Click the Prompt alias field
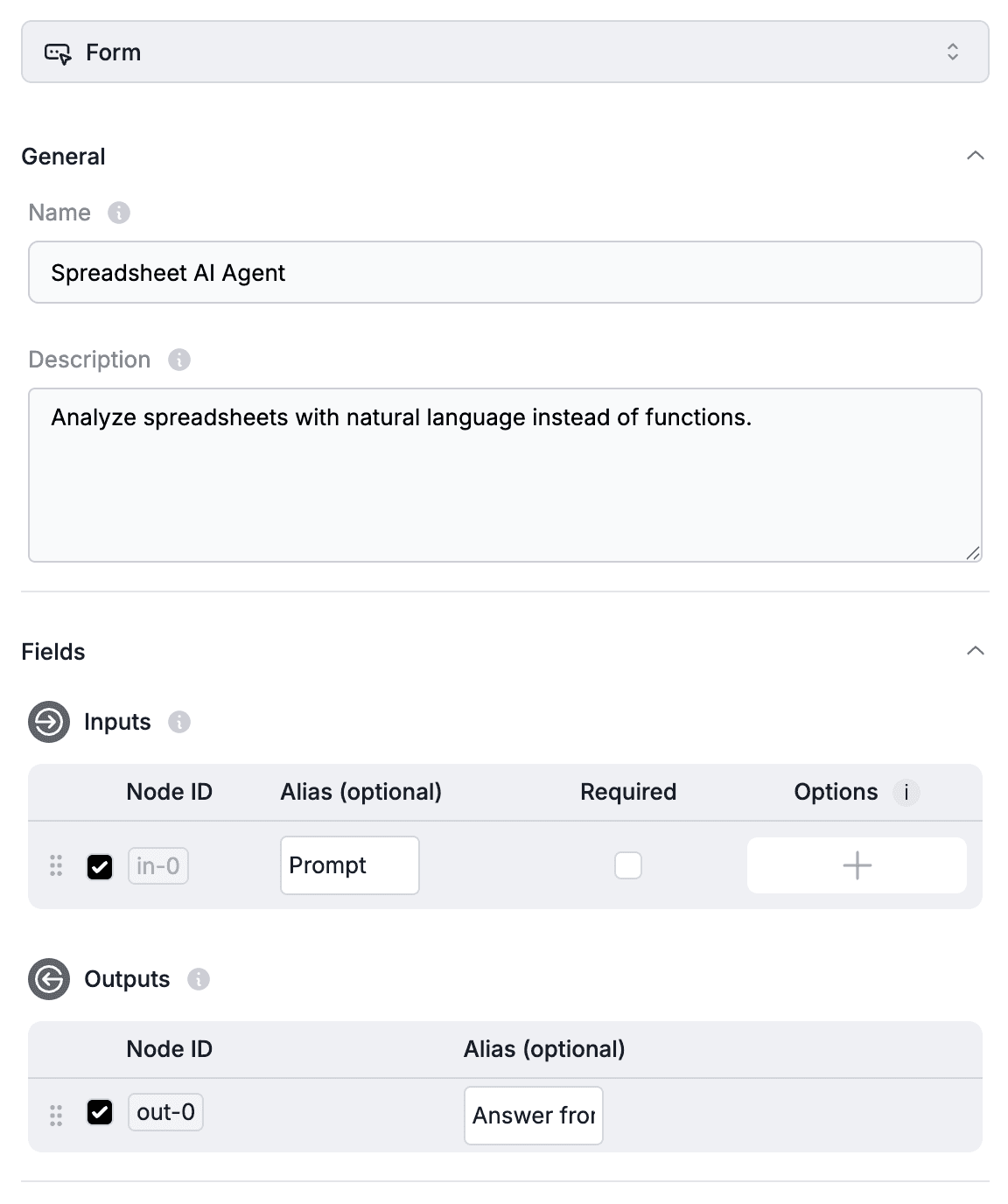 pos(350,865)
